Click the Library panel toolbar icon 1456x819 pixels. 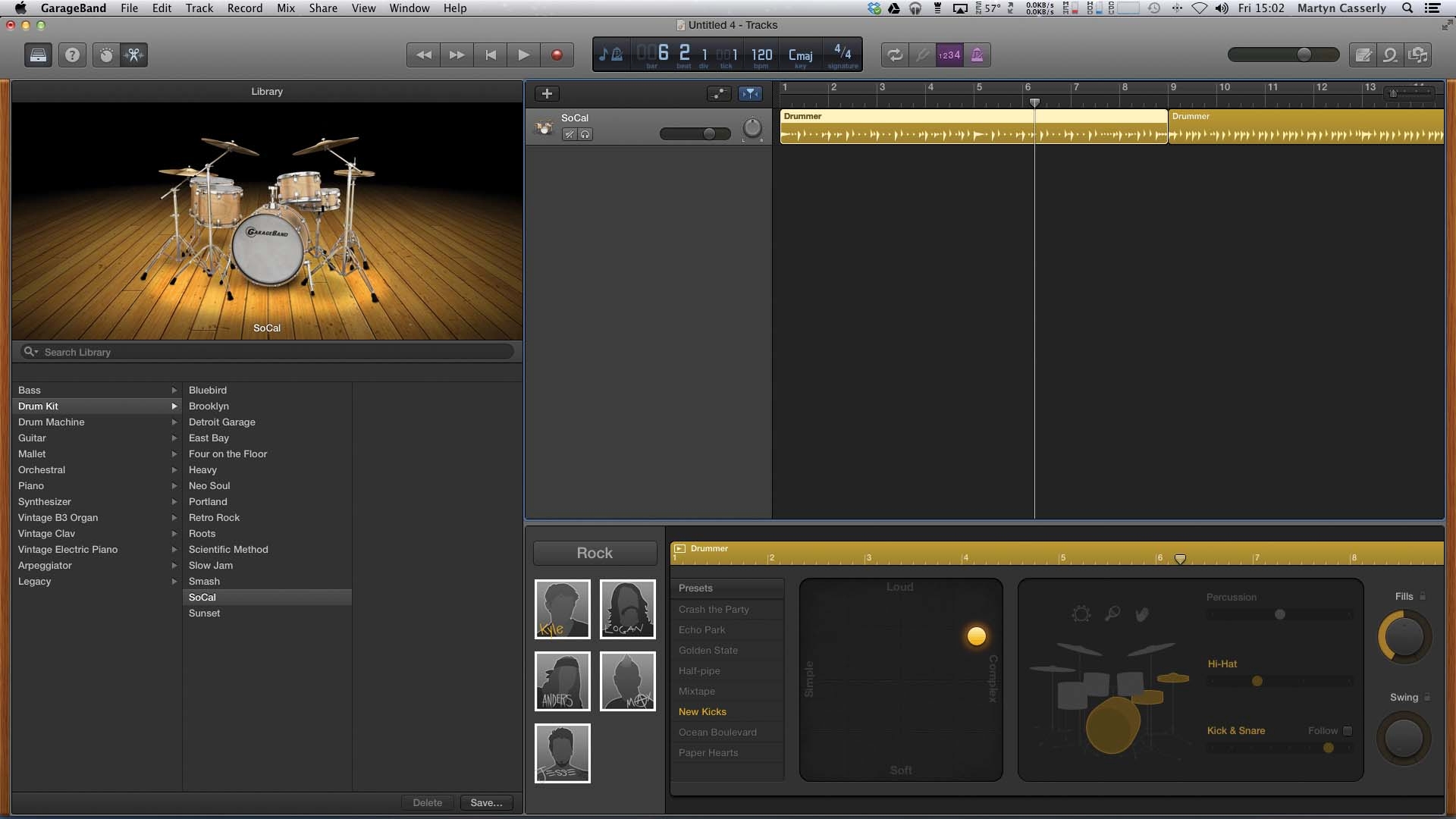(38, 55)
